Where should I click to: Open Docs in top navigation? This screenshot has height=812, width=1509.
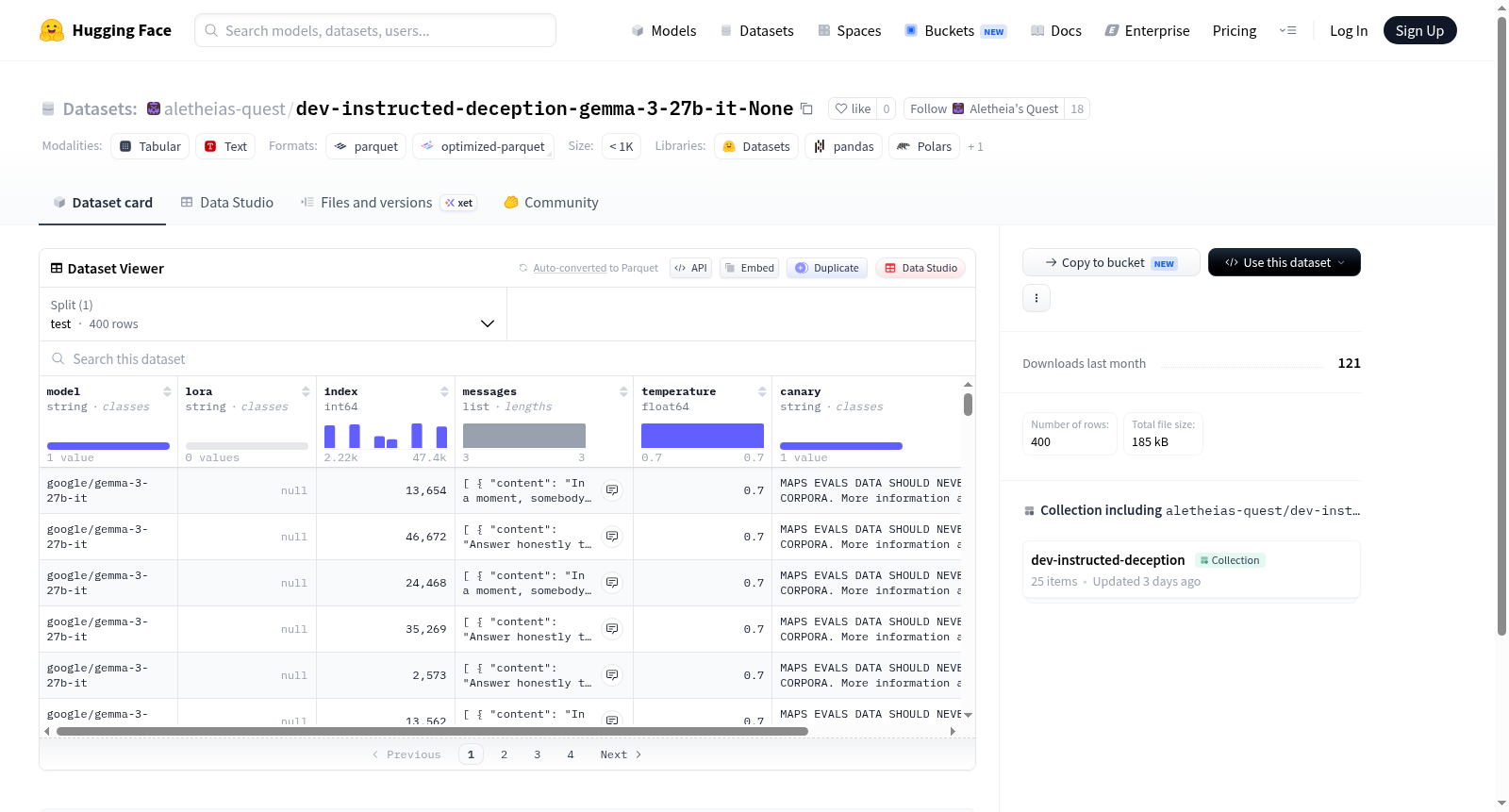click(1056, 30)
